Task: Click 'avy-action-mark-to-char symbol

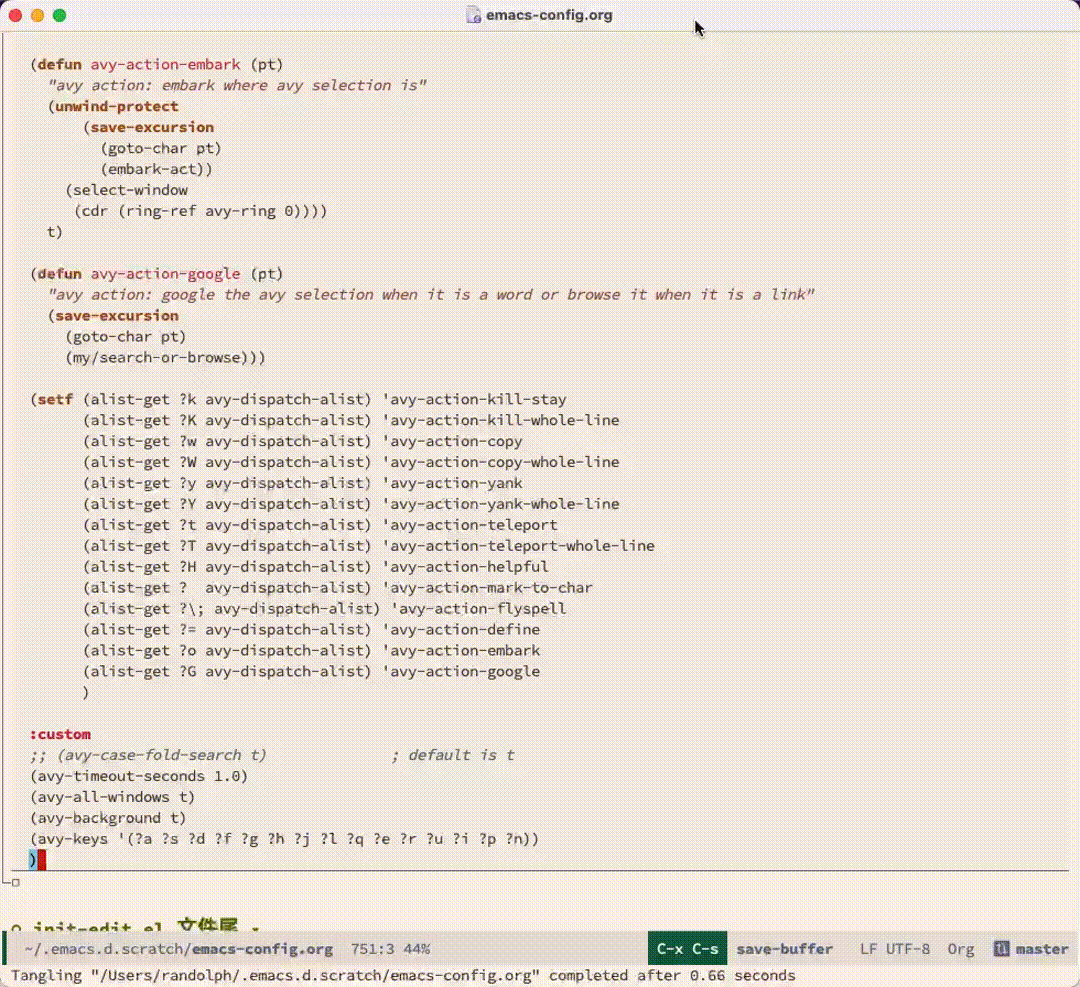Action: tap(487, 588)
